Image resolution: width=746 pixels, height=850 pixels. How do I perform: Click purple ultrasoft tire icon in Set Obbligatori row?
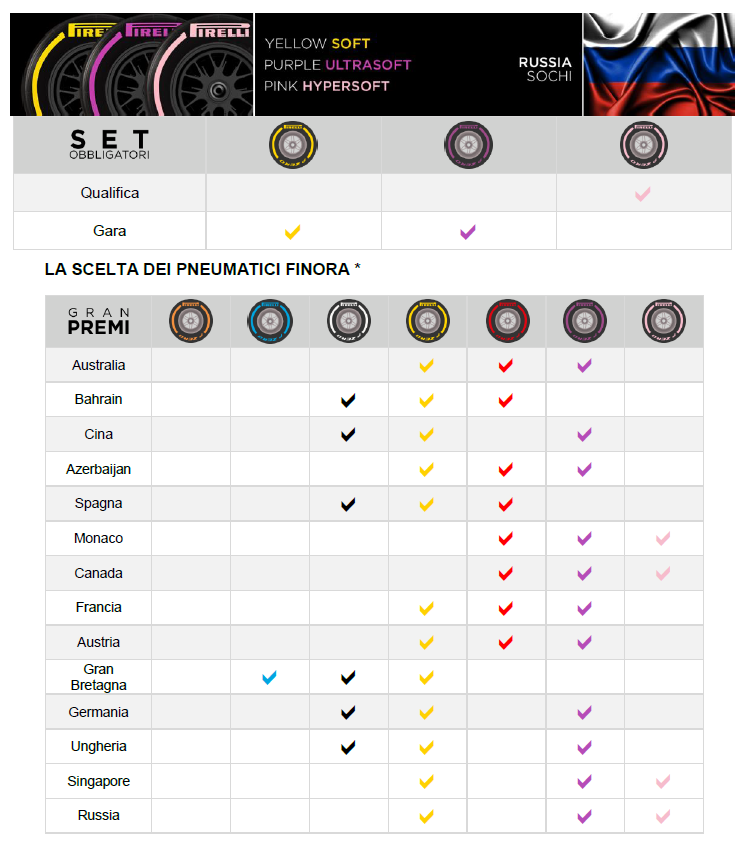pyautogui.click(x=468, y=146)
